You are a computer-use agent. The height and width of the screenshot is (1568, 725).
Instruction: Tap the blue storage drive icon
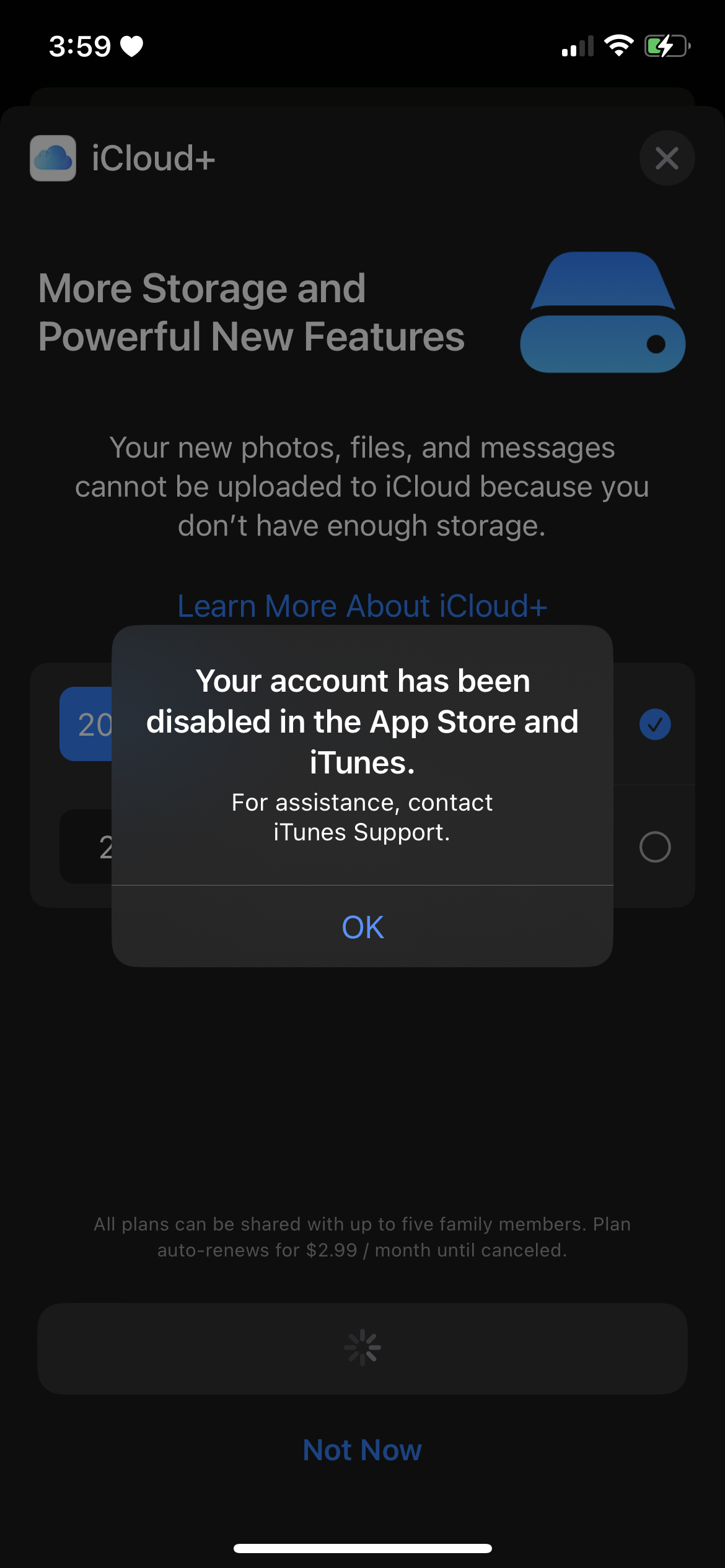click(602, 312)
